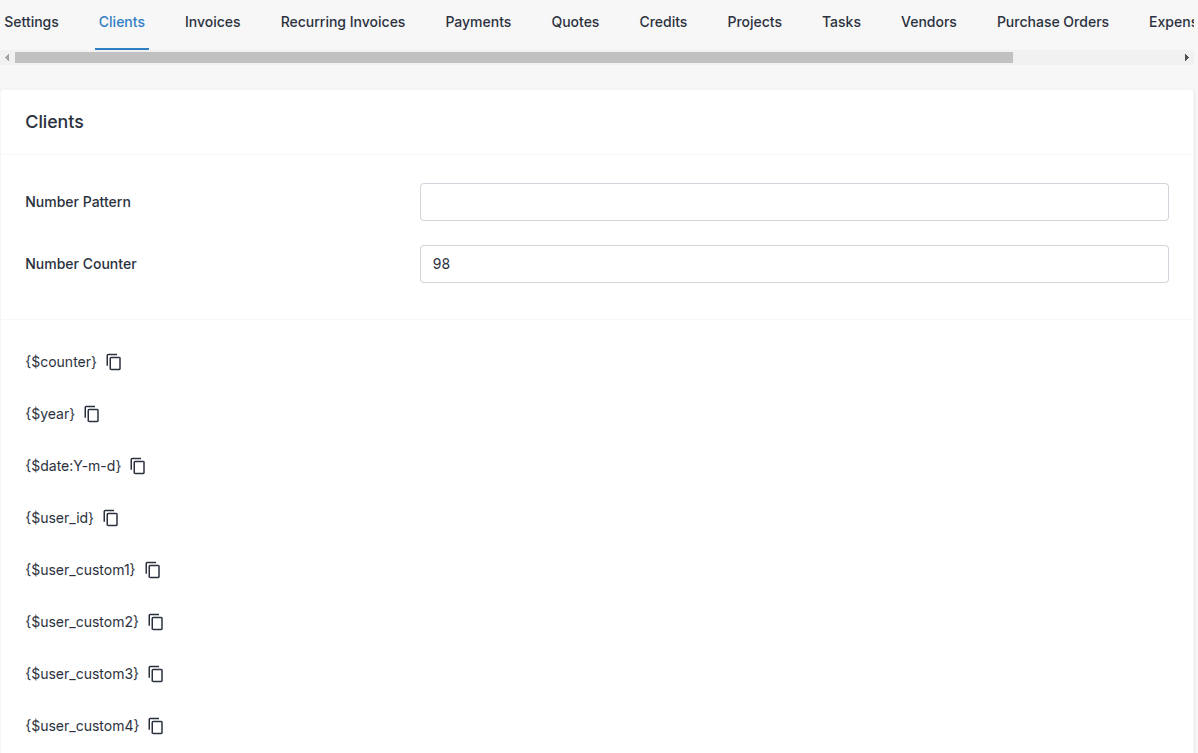The height and width of the screenshot is (753, 1198).
Task: Click the horizontal tab scrollbar thumb
Action: (x=513, y=58)
